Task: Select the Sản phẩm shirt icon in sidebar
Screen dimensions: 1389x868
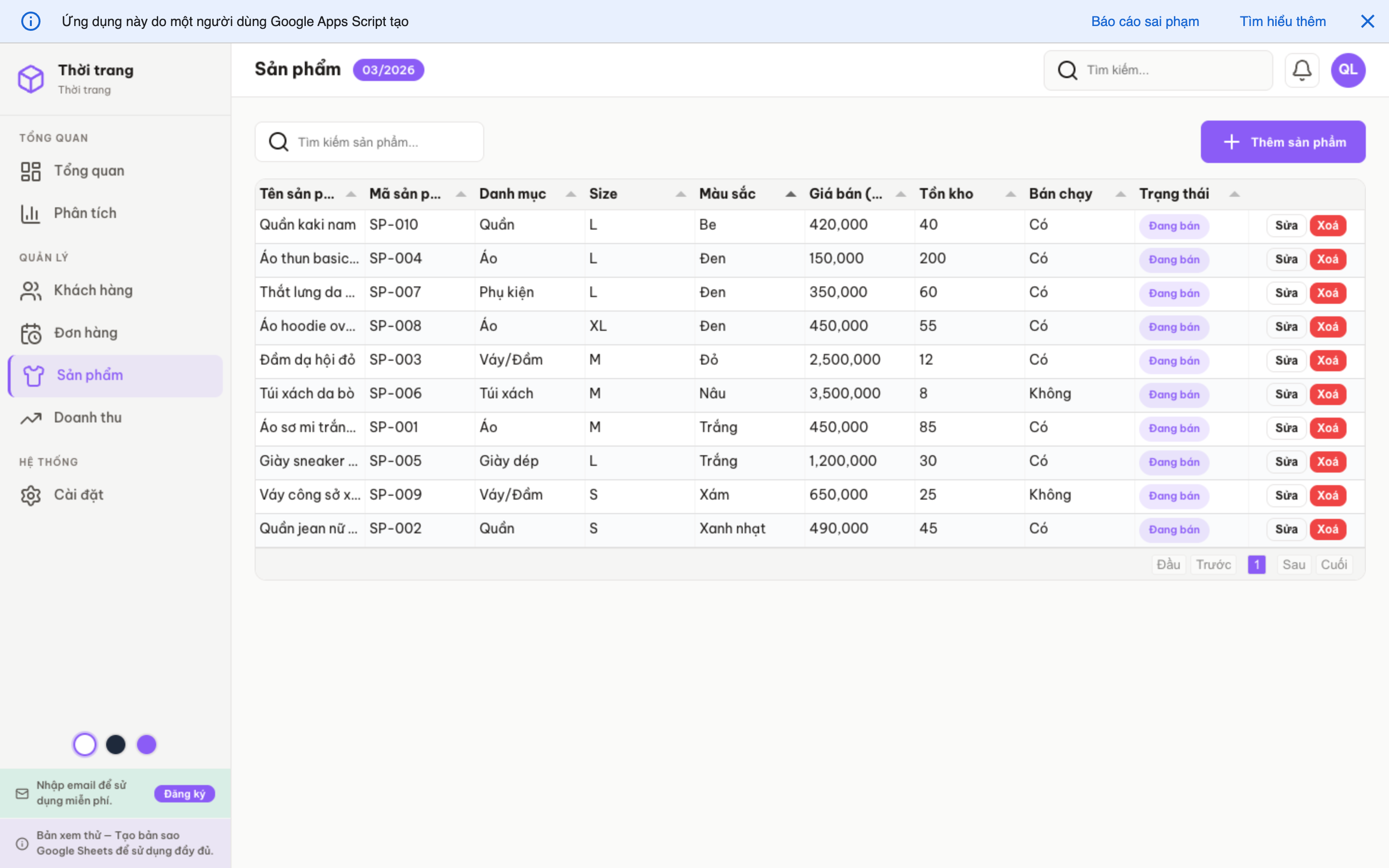Action: (34, 376)
